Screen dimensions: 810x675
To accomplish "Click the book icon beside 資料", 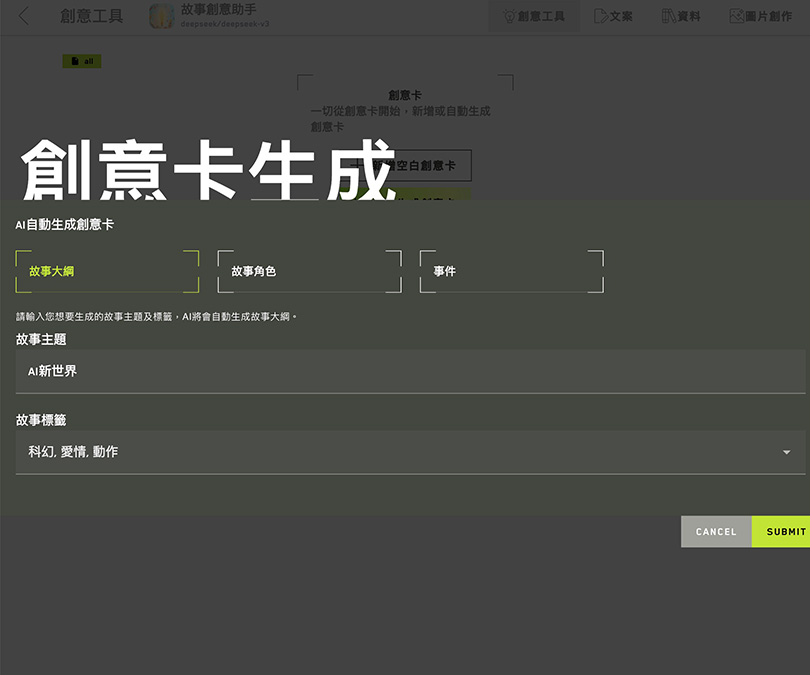I will pyautogui.click(x=668, y=16).
